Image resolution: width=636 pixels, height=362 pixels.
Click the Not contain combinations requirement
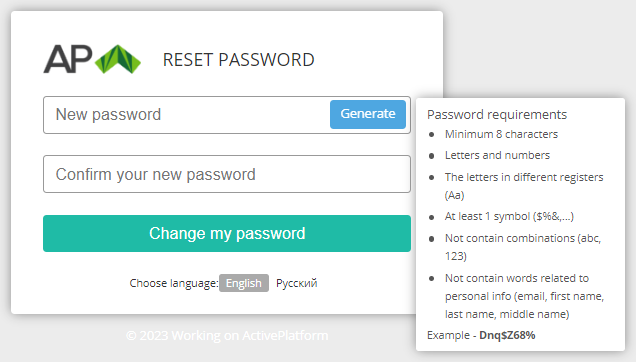[x=523, y=247]
